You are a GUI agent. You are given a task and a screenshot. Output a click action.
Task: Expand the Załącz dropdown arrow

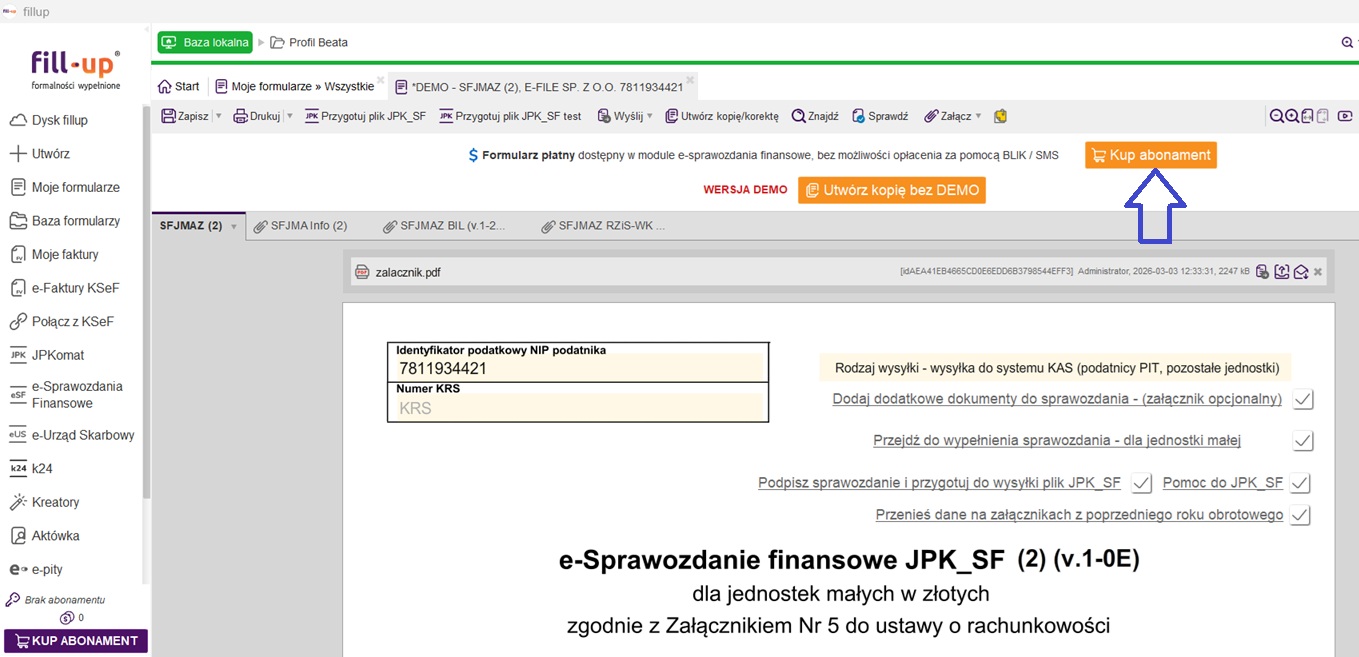(978, 116)
